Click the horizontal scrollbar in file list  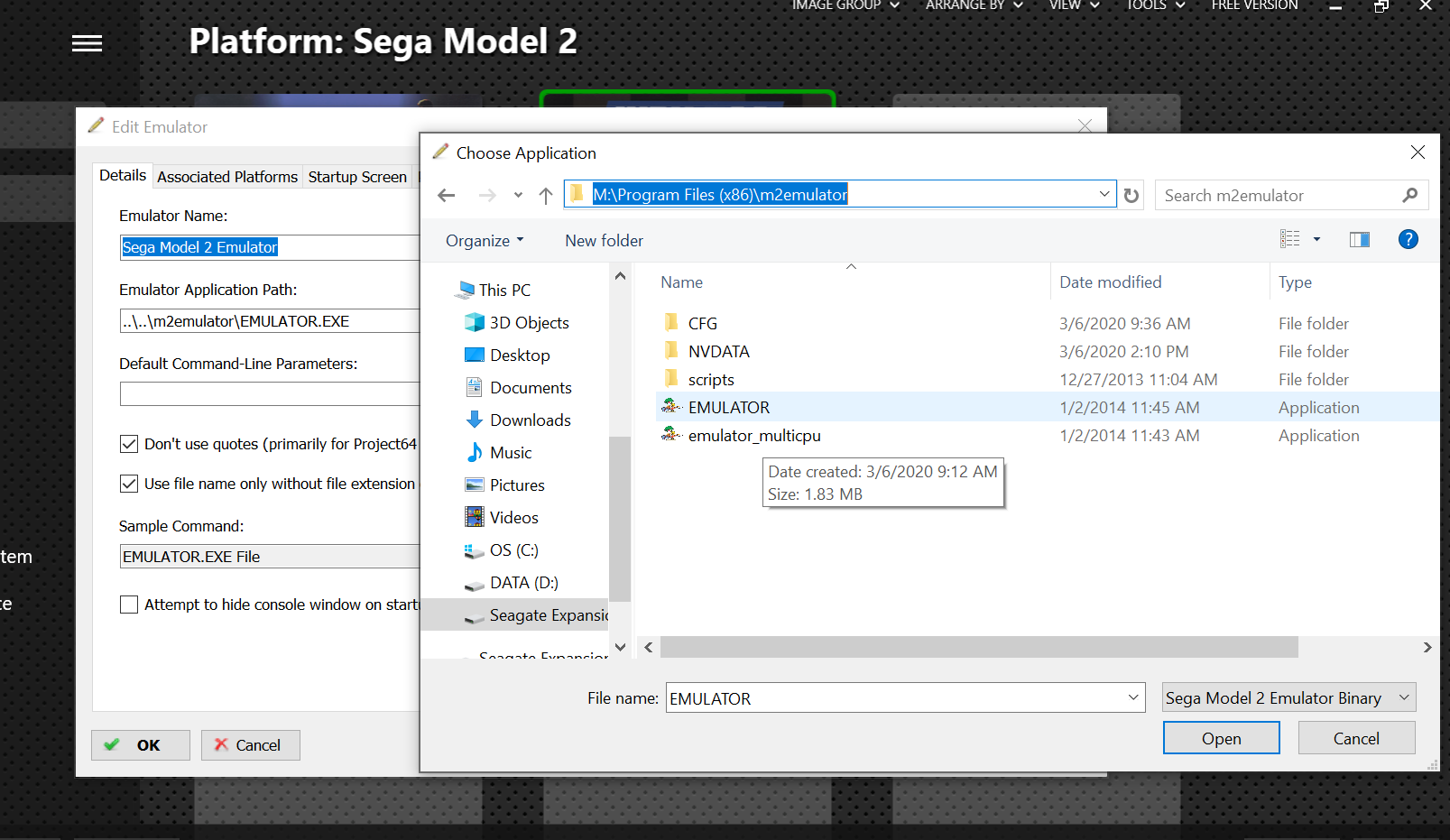point(978,647)
